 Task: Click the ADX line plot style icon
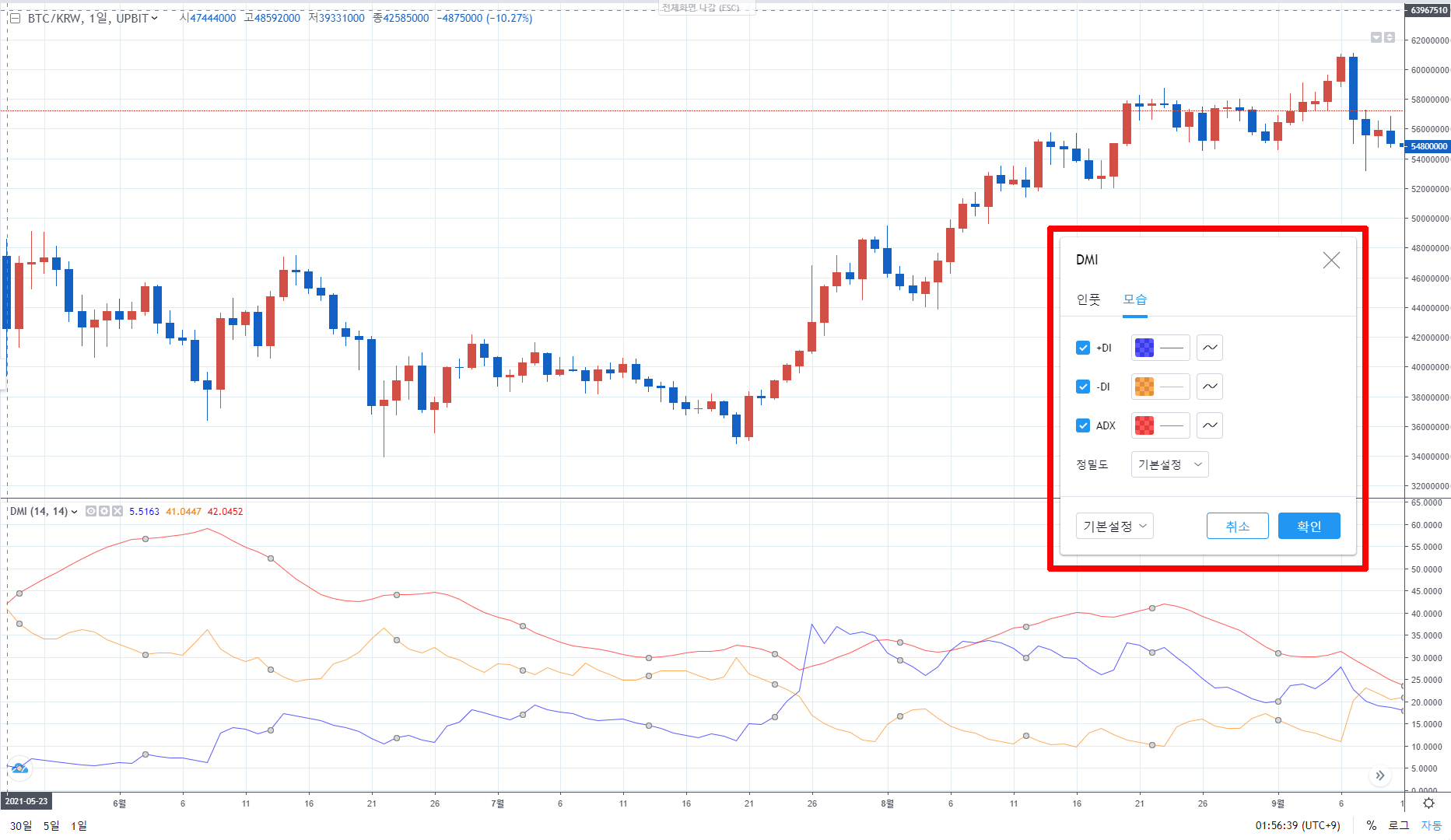point(1209,425)
